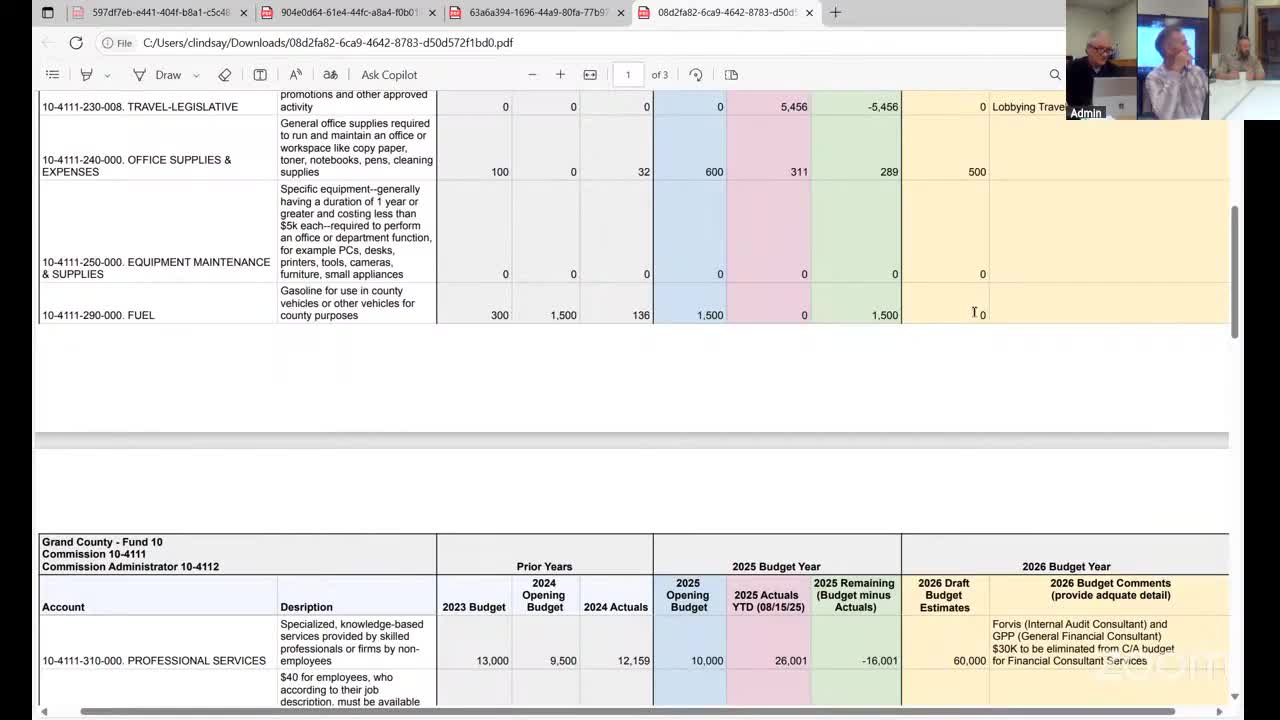
Task: Toggle fit to width view
Action: [590, 75]
